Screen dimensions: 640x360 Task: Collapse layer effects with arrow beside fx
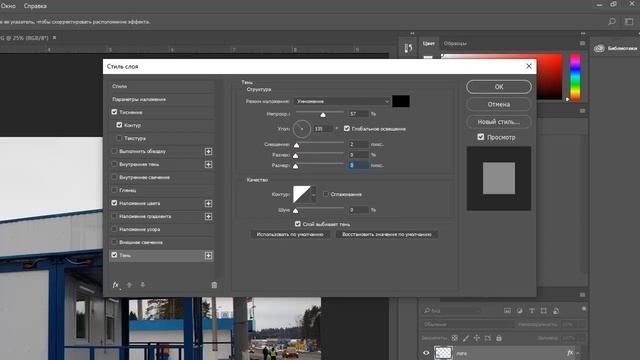[578, 353]
